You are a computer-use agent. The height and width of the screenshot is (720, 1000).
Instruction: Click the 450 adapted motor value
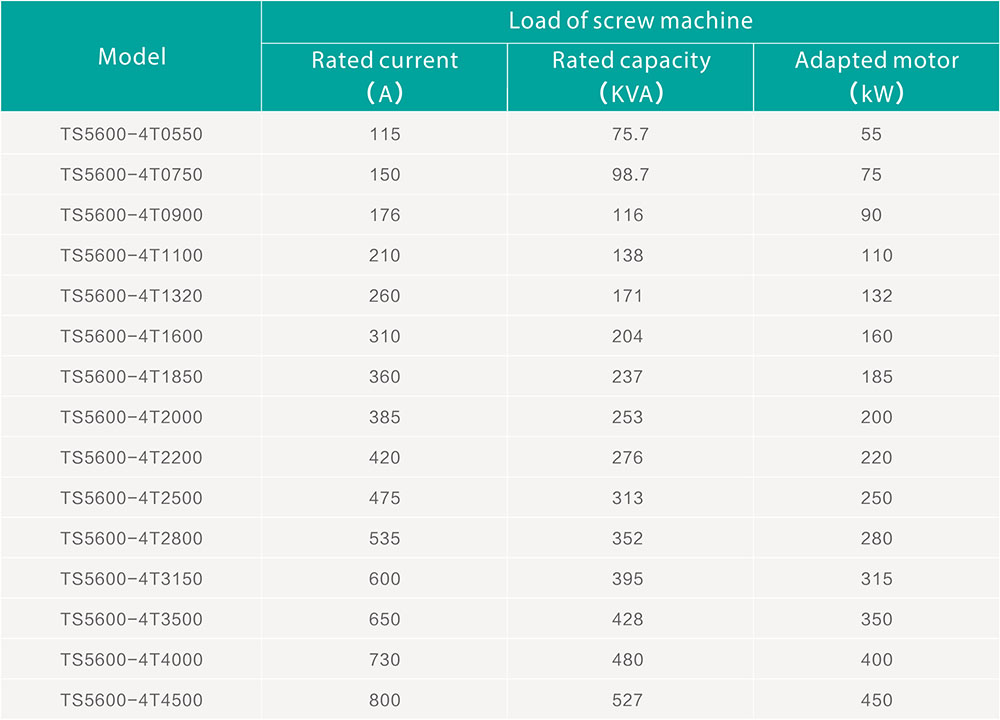[876, 700]
